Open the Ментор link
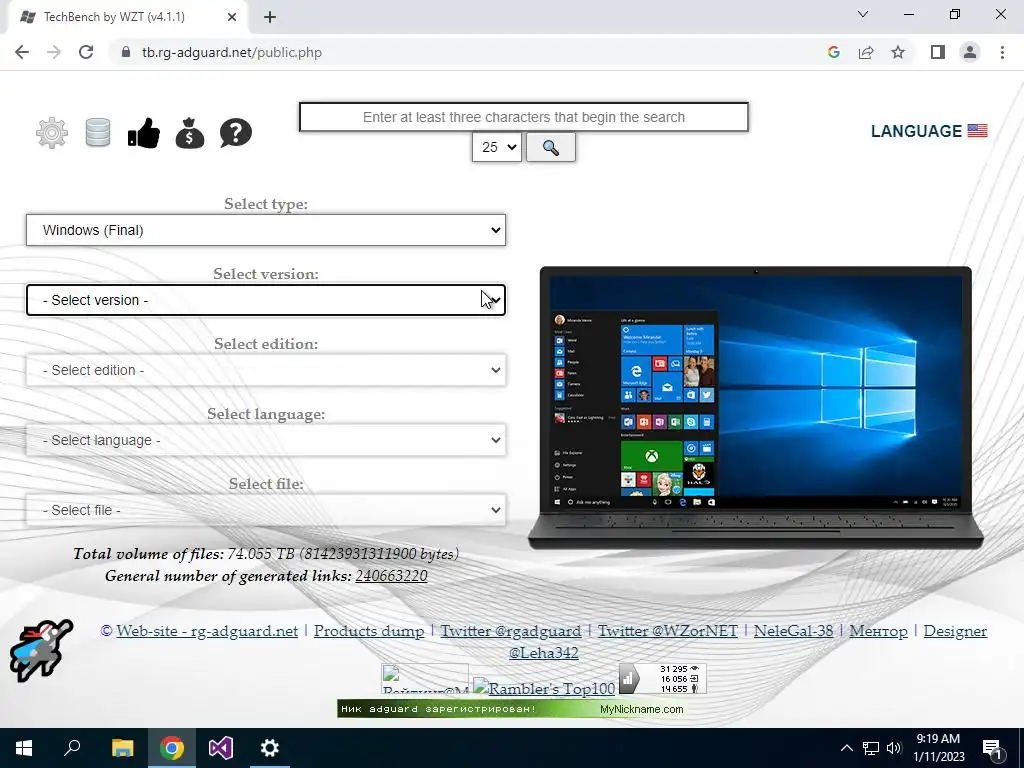This screenshot has width=1024, height=768. [x=878, y=631]
